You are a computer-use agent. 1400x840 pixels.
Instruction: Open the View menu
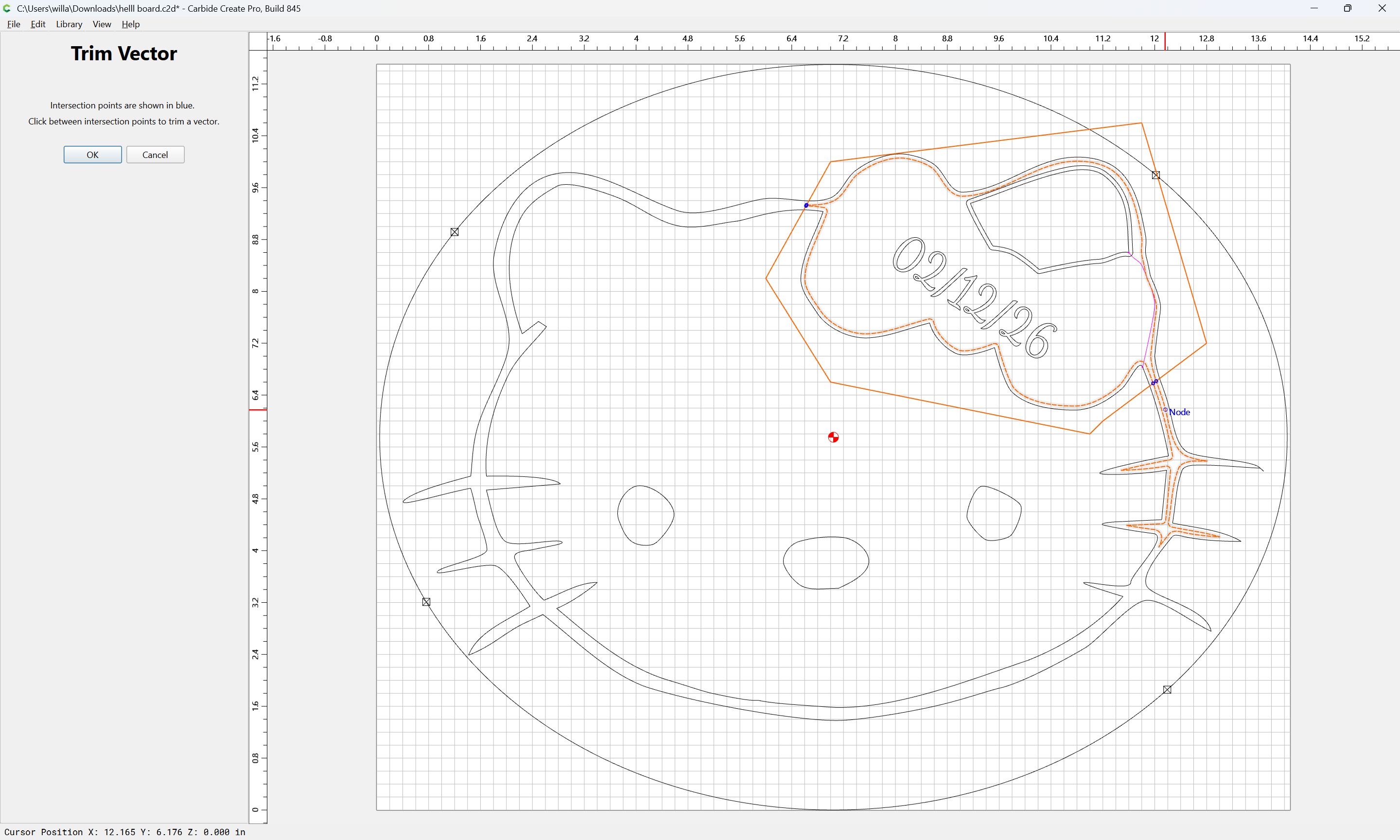[x=102, y=24]
